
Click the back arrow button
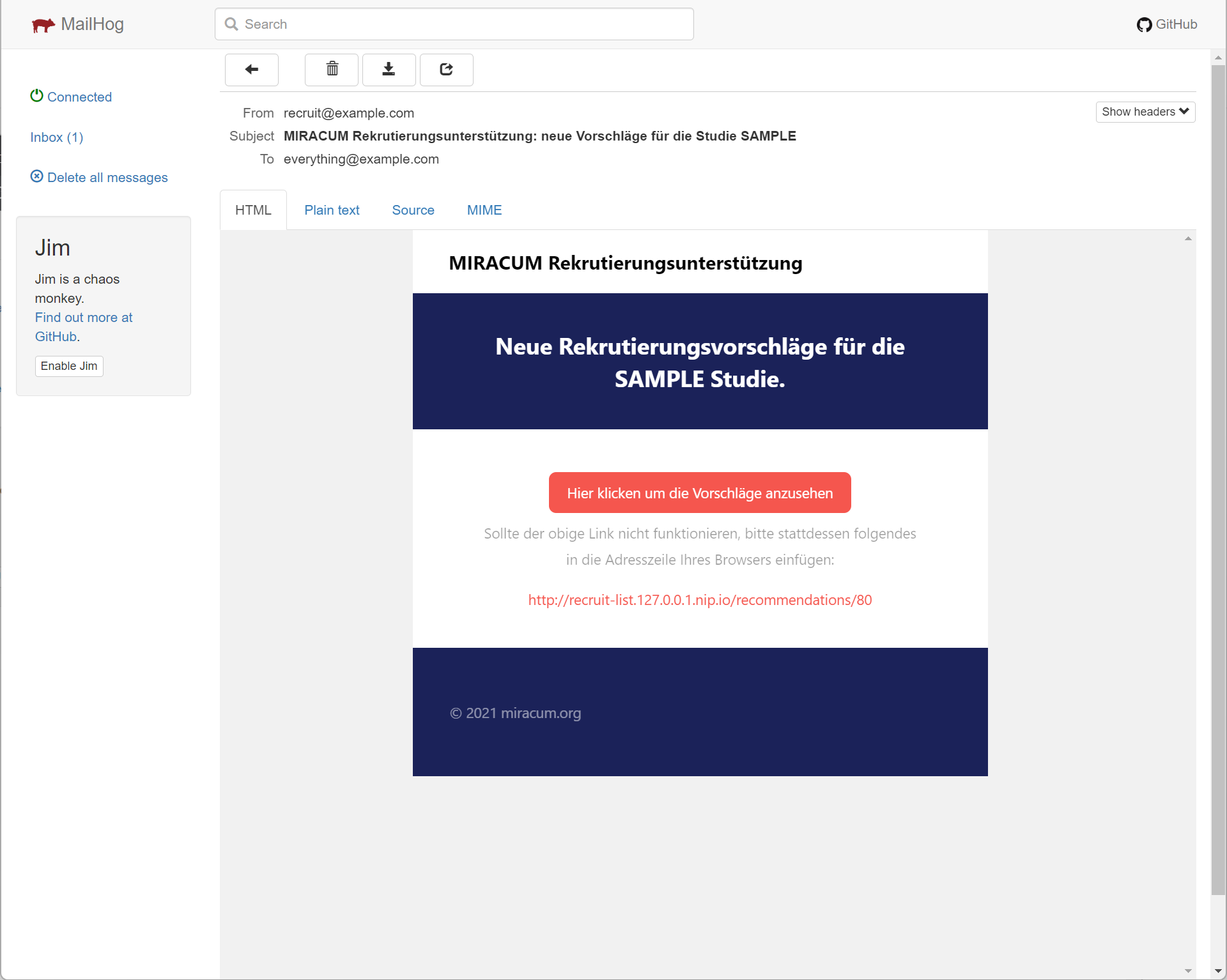point(252,70)
